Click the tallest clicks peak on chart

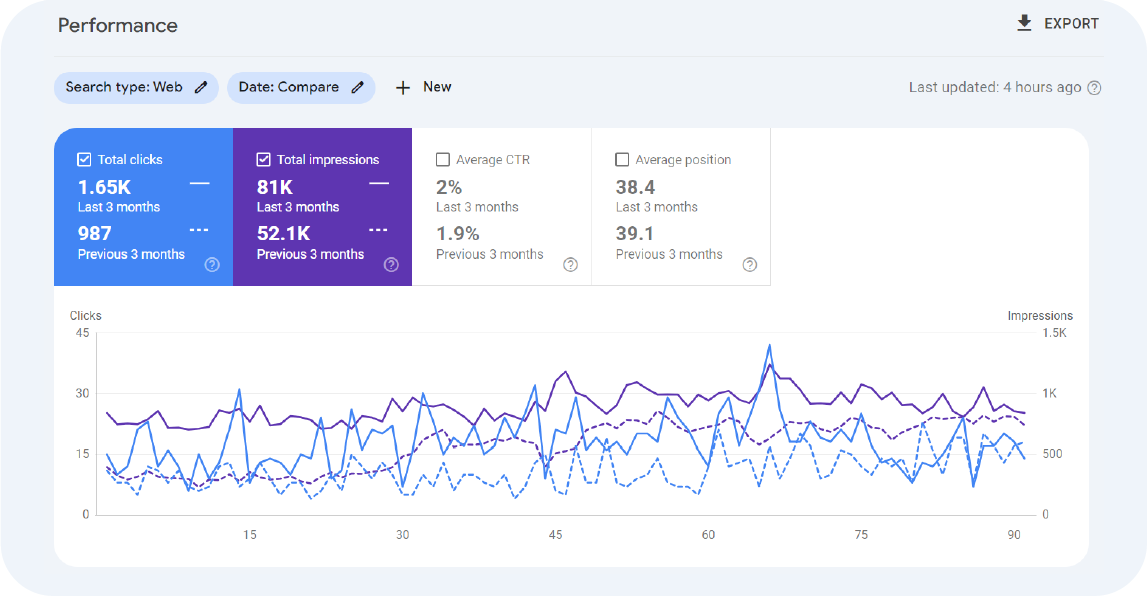pyautogui.click(x=769, y=346)
